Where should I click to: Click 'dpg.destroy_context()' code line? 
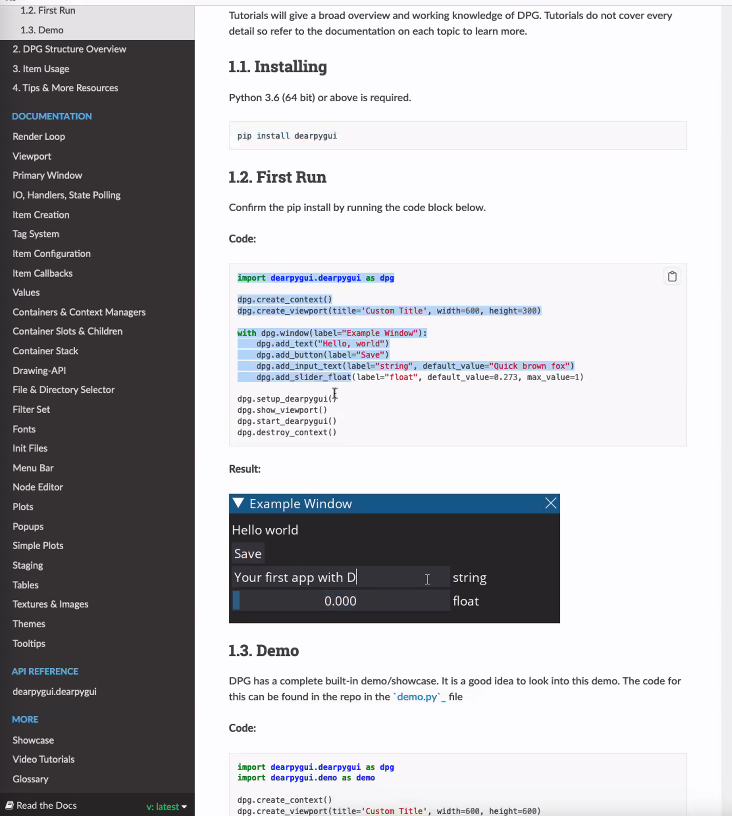click(x=287, y=432)
